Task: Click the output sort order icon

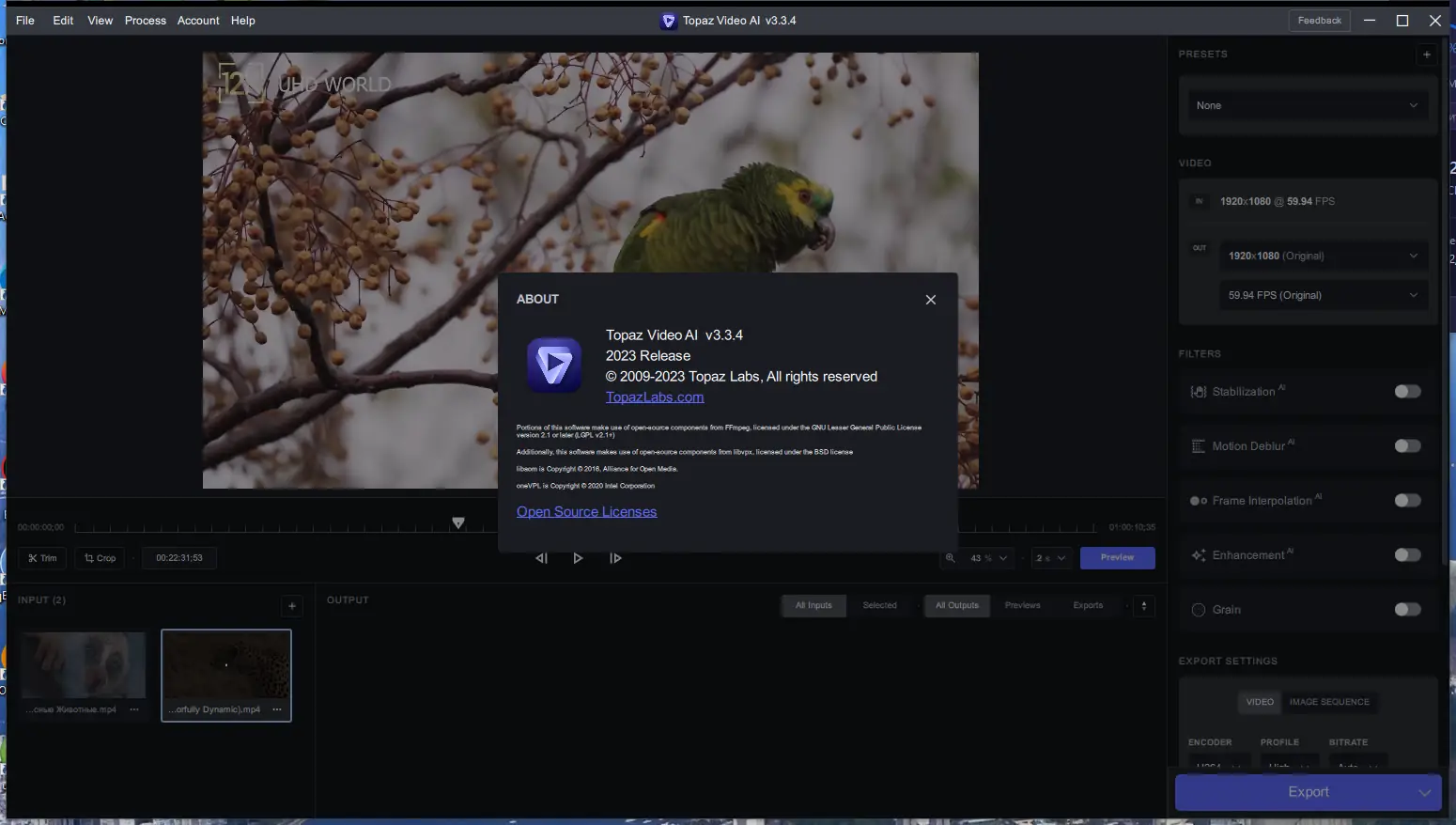Action: pyautogui.click(x=1144, y=606)
